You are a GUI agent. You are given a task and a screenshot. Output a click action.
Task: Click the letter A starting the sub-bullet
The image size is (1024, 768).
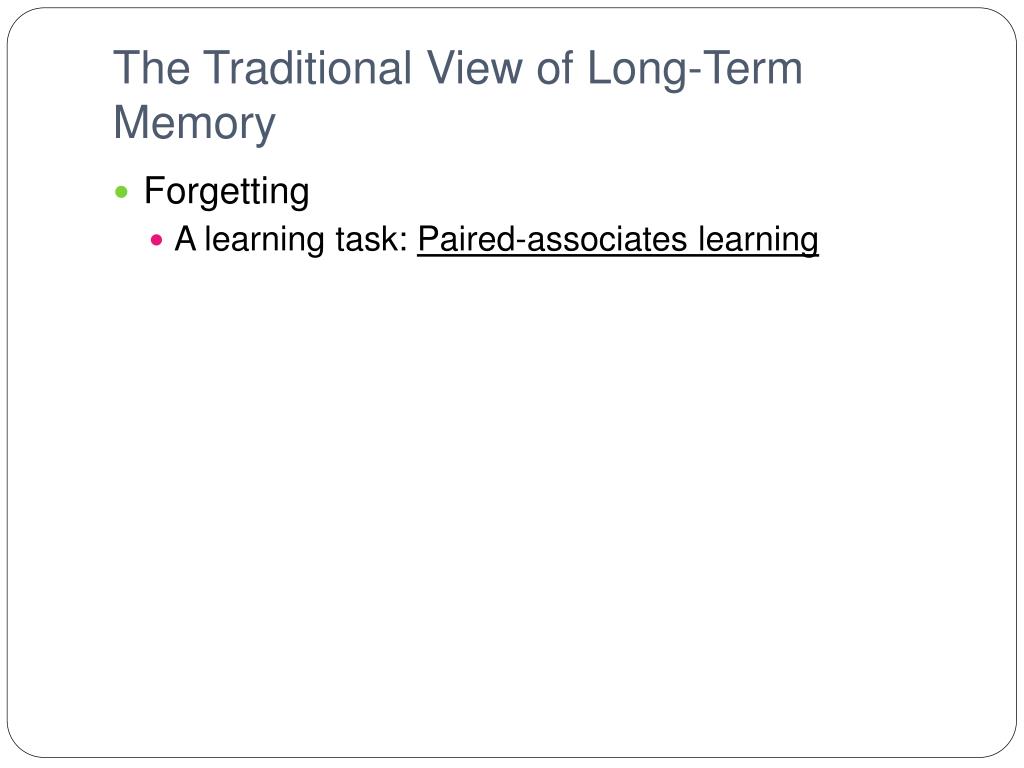pos(185,239)
